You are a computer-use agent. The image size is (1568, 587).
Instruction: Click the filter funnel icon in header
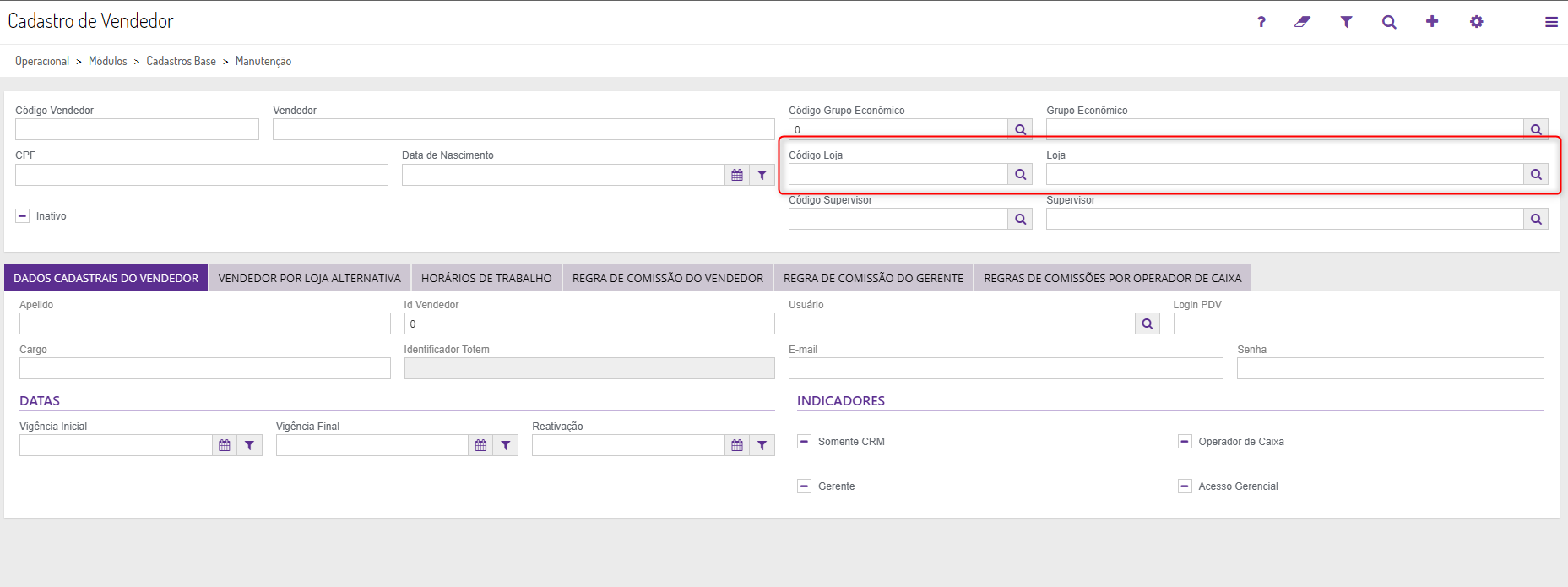[1346, 22]
